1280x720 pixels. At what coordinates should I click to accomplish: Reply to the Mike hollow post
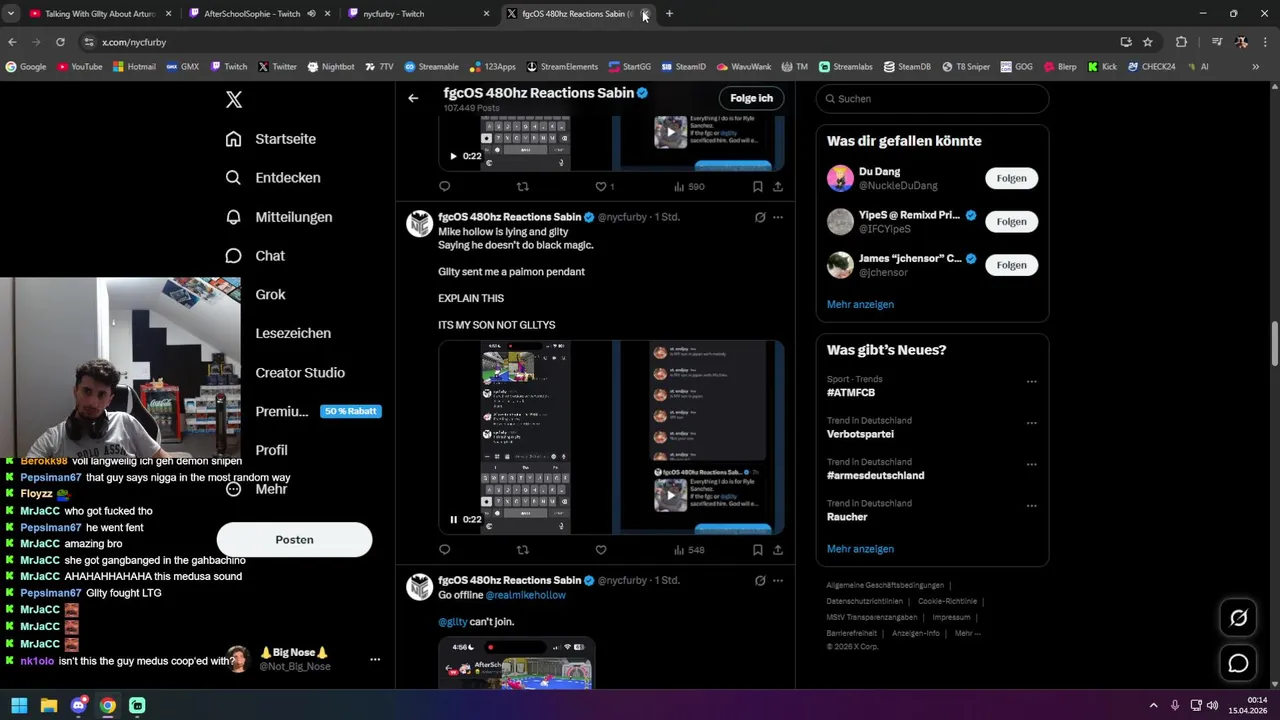coord(445,550)
